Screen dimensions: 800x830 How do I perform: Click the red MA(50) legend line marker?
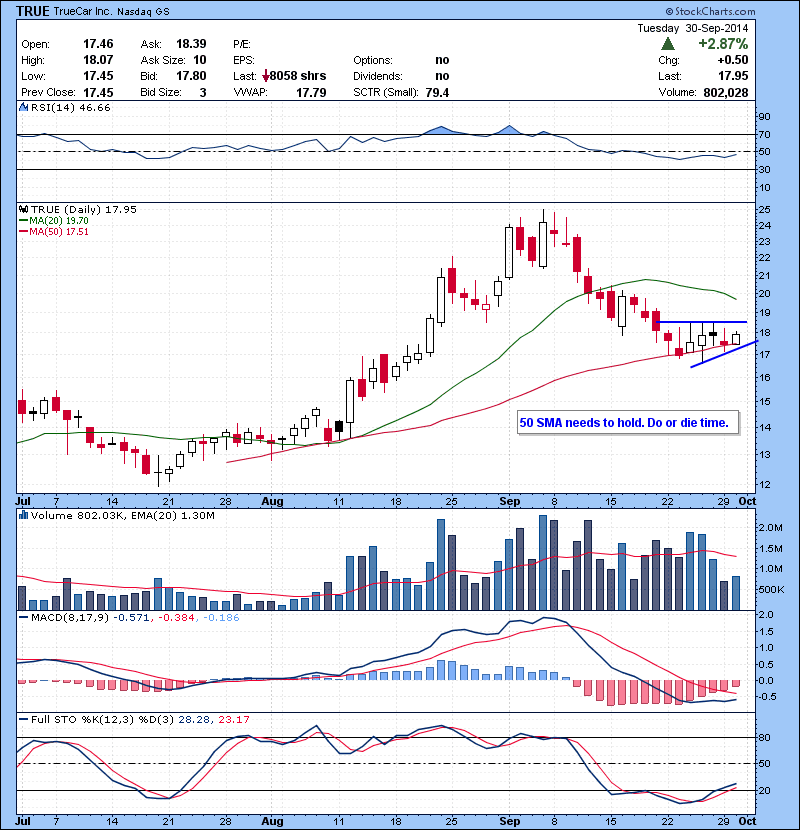point(24,232)
